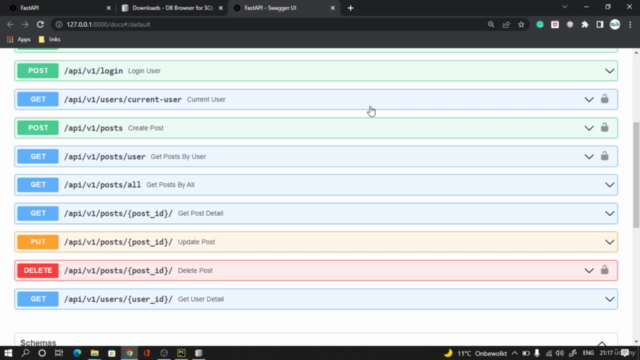This screenshot has width=640, height=360.
Task: Open File Explorer from taskbar
Action: [x=95, y=353]
